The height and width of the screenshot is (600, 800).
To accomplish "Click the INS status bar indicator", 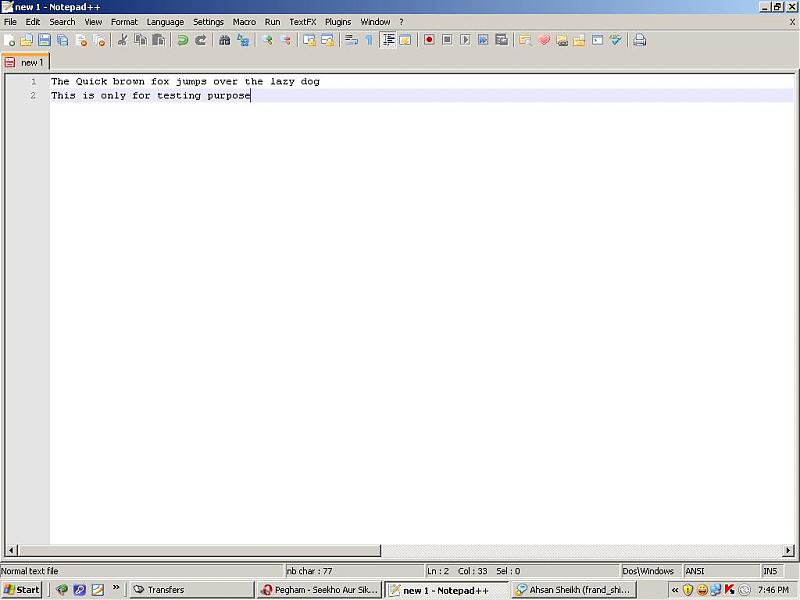I will pyautogui.click(x=771, y=571).
